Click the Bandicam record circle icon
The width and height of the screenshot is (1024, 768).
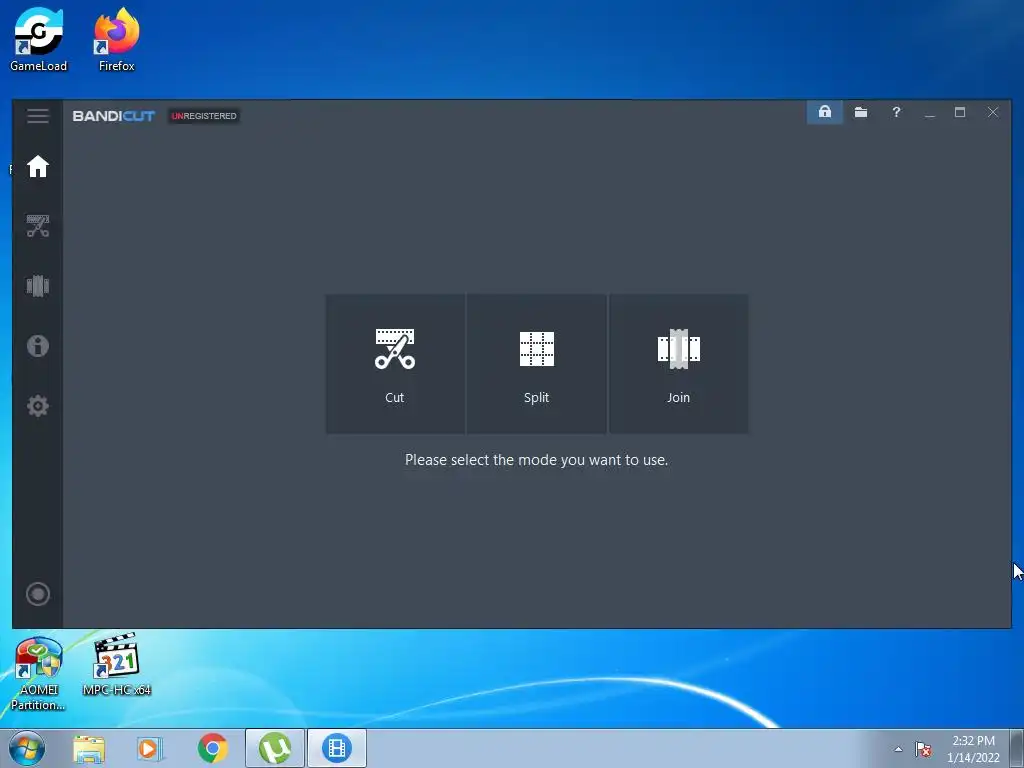(x=38, y=594)
